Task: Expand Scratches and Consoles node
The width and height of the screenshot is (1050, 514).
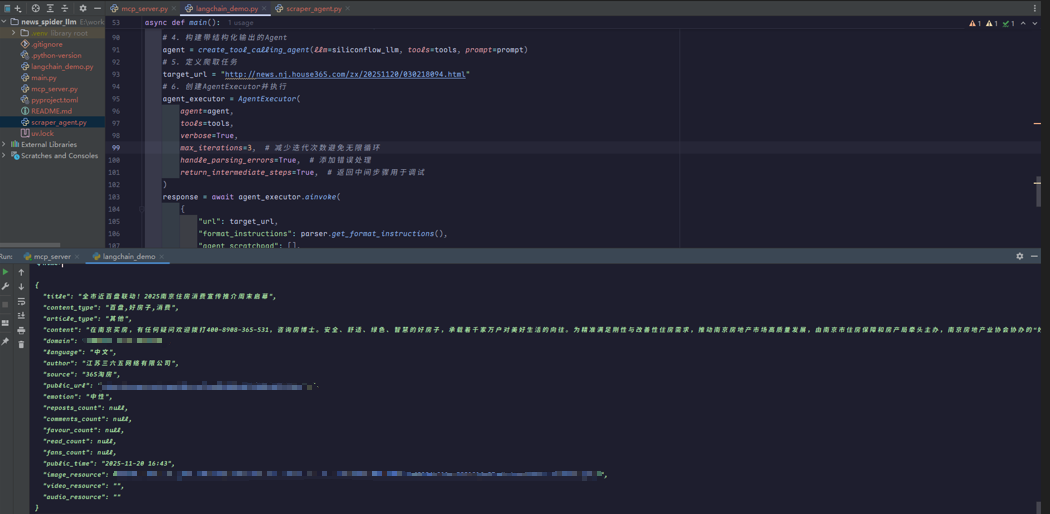Action: coord(5,156)
